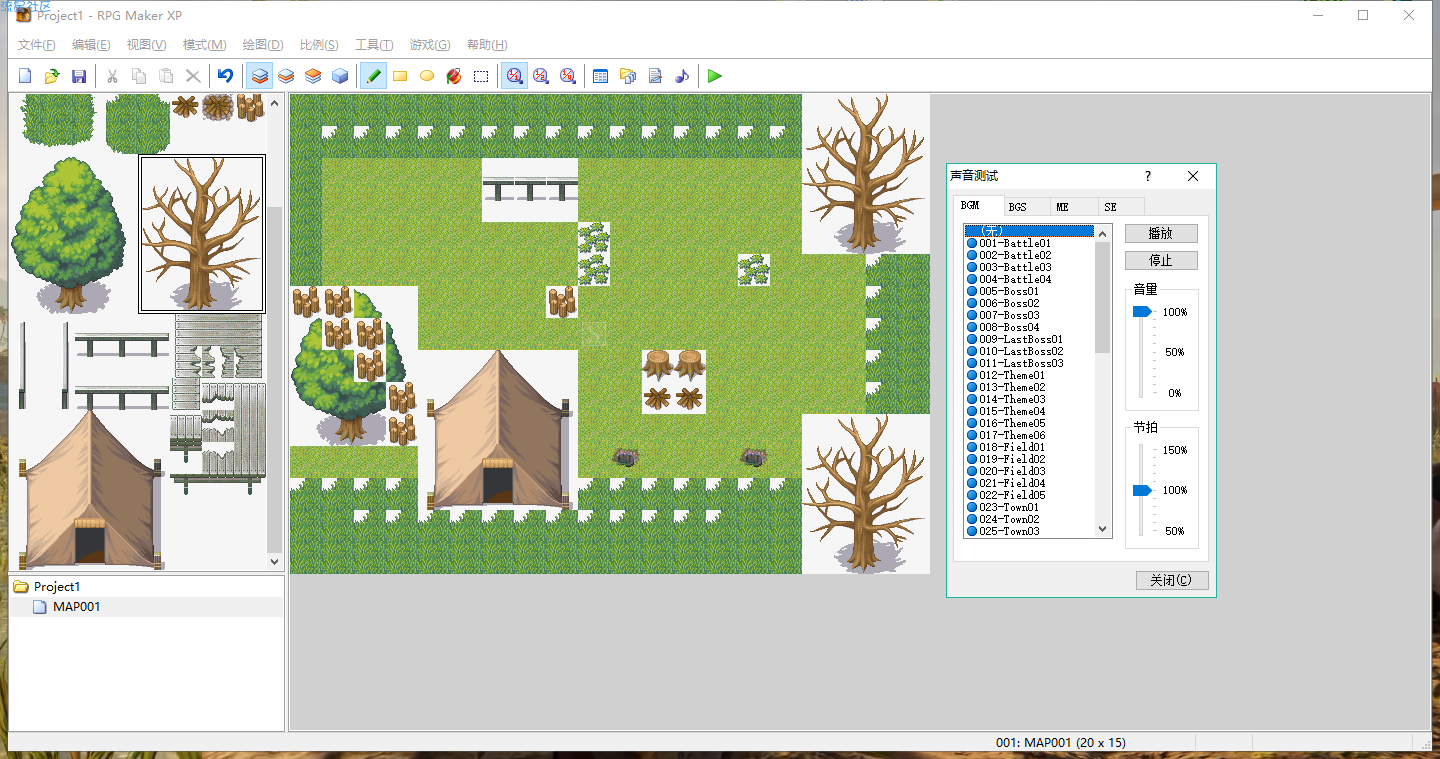Click the 音量 volume slider handle
This screenshot has height=759, width=1440.
[1141, 312]
